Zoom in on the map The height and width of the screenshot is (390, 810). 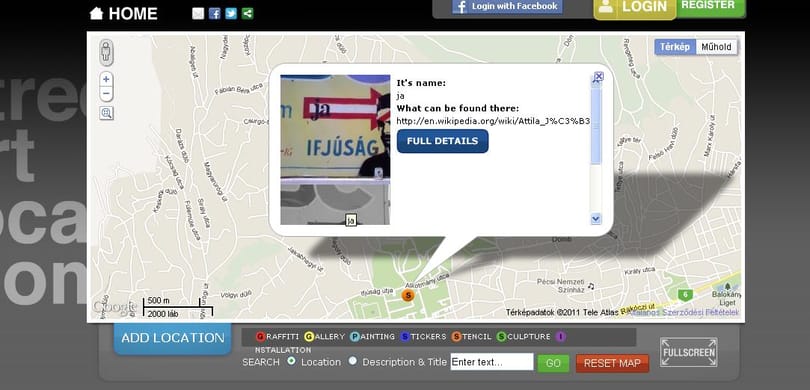[x=106, y=80]
